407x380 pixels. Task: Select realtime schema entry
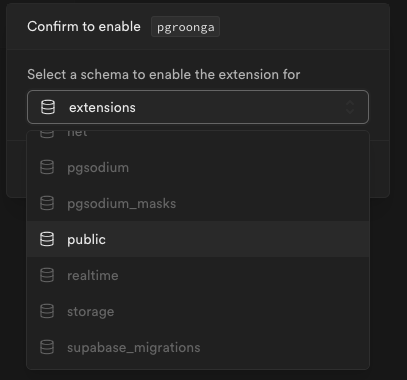click(198, 275)
